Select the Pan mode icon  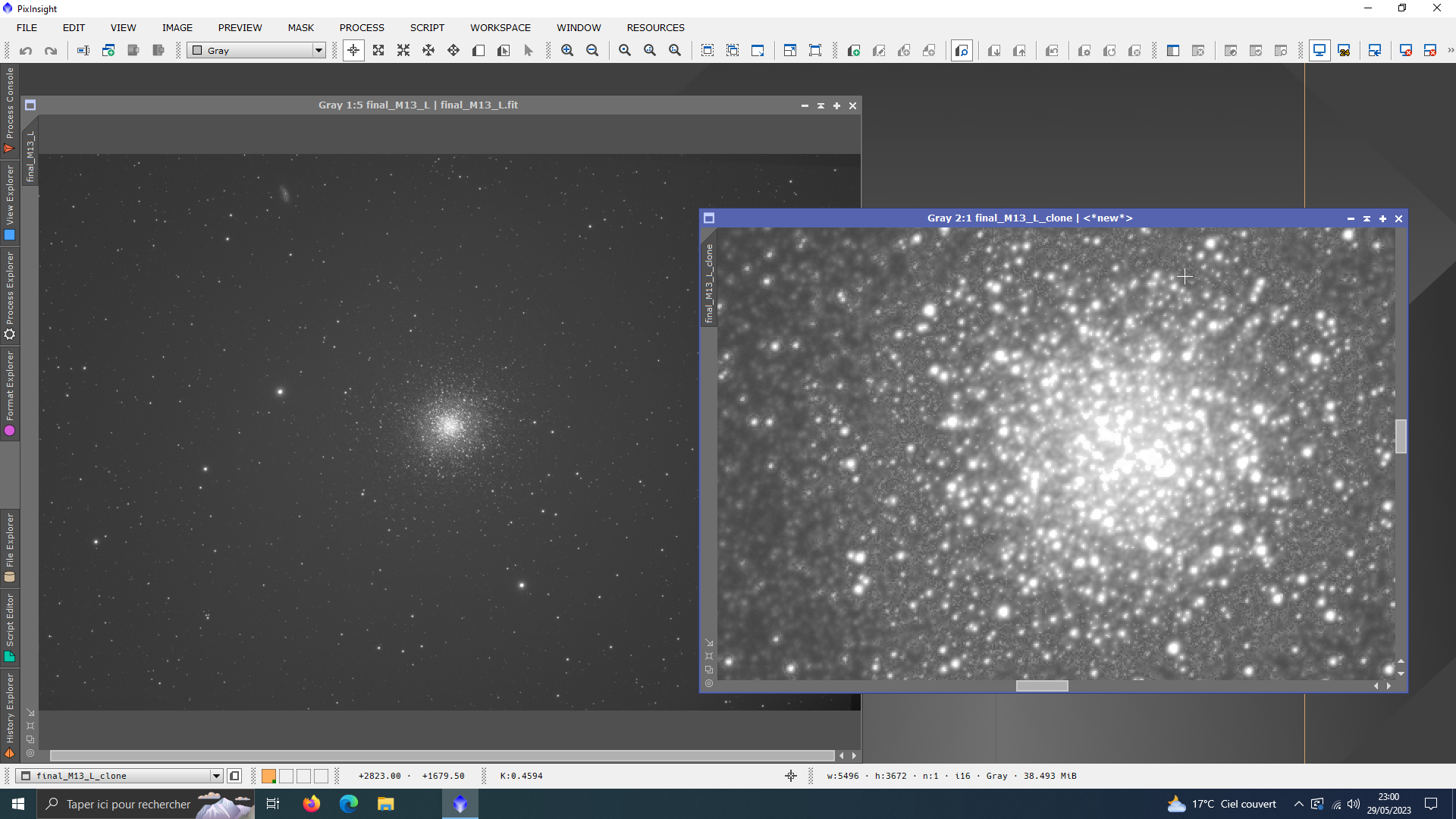coord(428,51)
